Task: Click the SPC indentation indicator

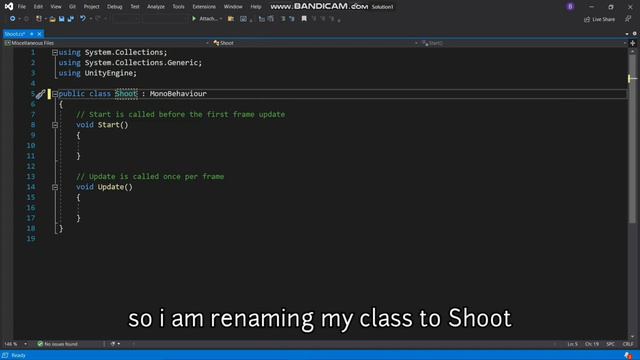Action: coord(610,344)
